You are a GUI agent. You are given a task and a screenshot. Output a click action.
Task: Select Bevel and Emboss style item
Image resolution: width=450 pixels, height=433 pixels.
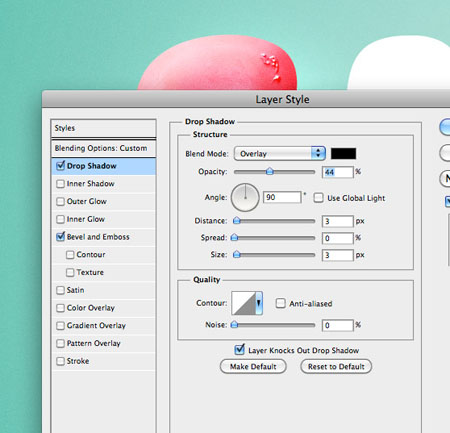[x=103, y=237]
